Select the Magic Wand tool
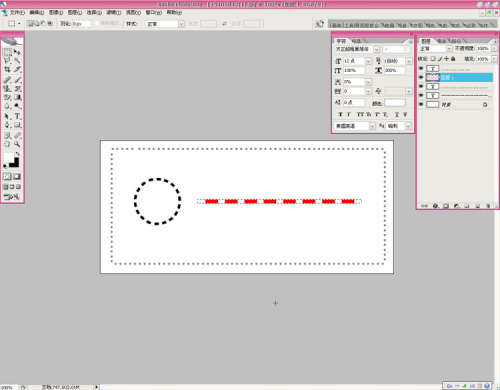This screenshot has width=500, height=390. (17, 61)
